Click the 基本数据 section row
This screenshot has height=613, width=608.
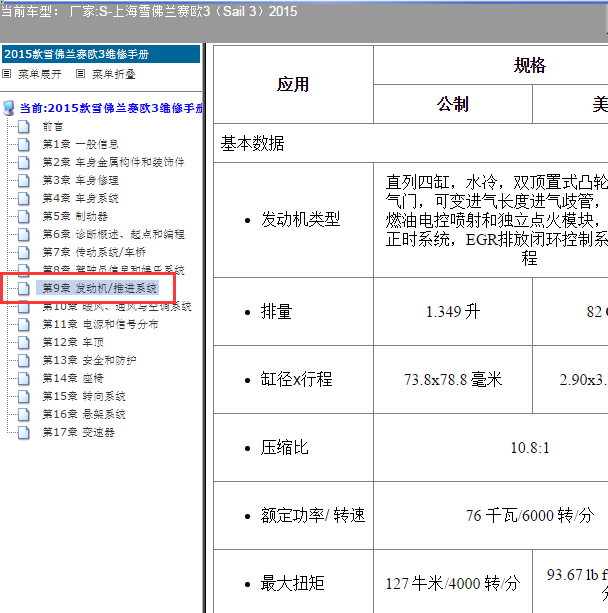point(411,143)
